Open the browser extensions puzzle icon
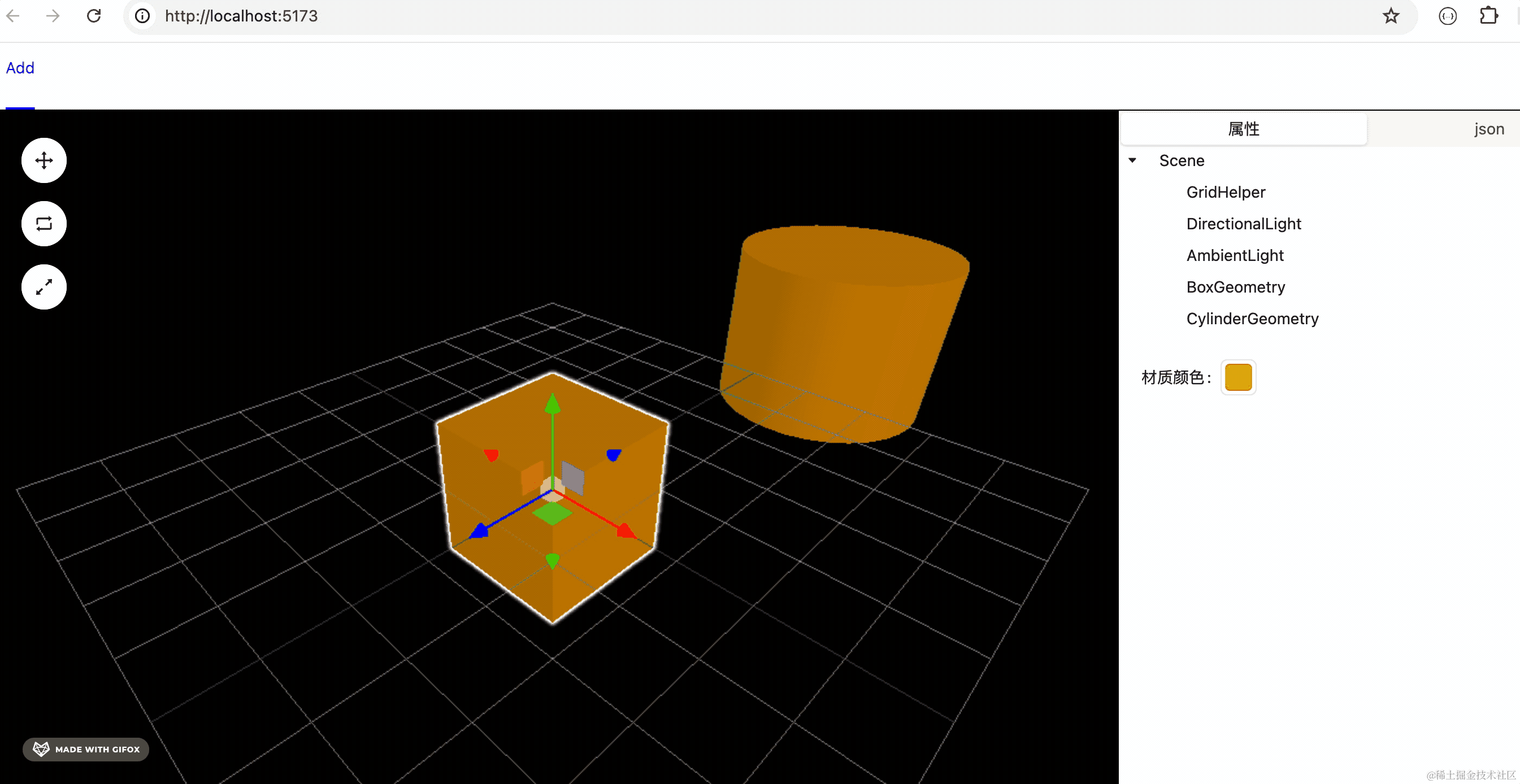The image size is (1520, 784). click(x=1489, y=16)
